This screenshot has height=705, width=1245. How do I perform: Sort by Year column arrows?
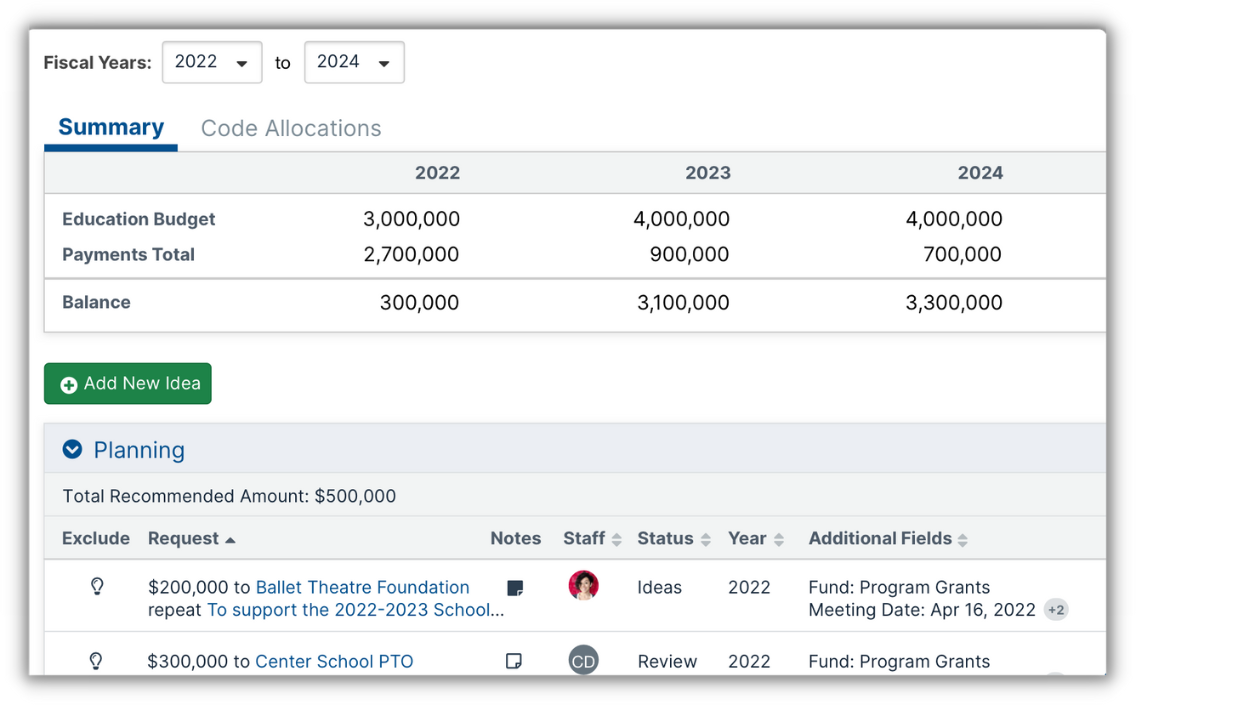point(779,540)
